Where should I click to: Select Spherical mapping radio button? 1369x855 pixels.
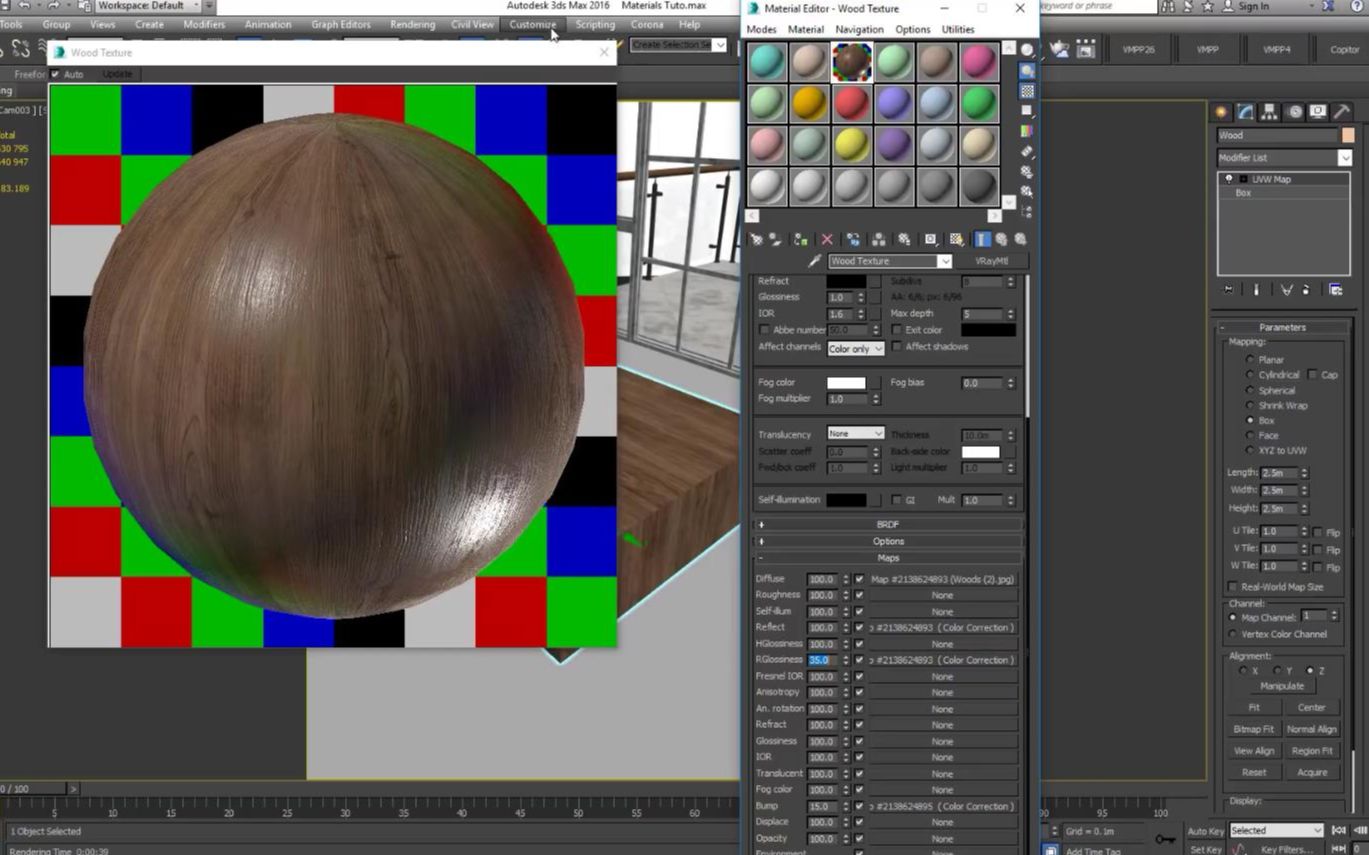click(x=1250, y=391)
